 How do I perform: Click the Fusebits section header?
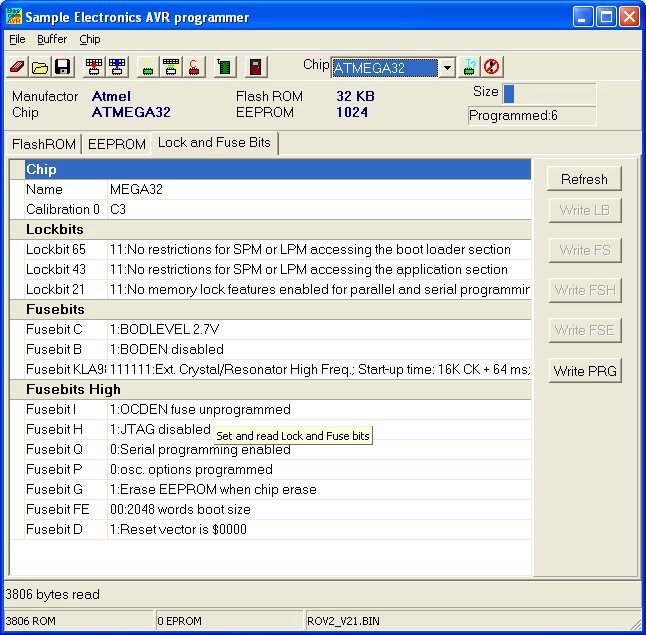[270, 309]
